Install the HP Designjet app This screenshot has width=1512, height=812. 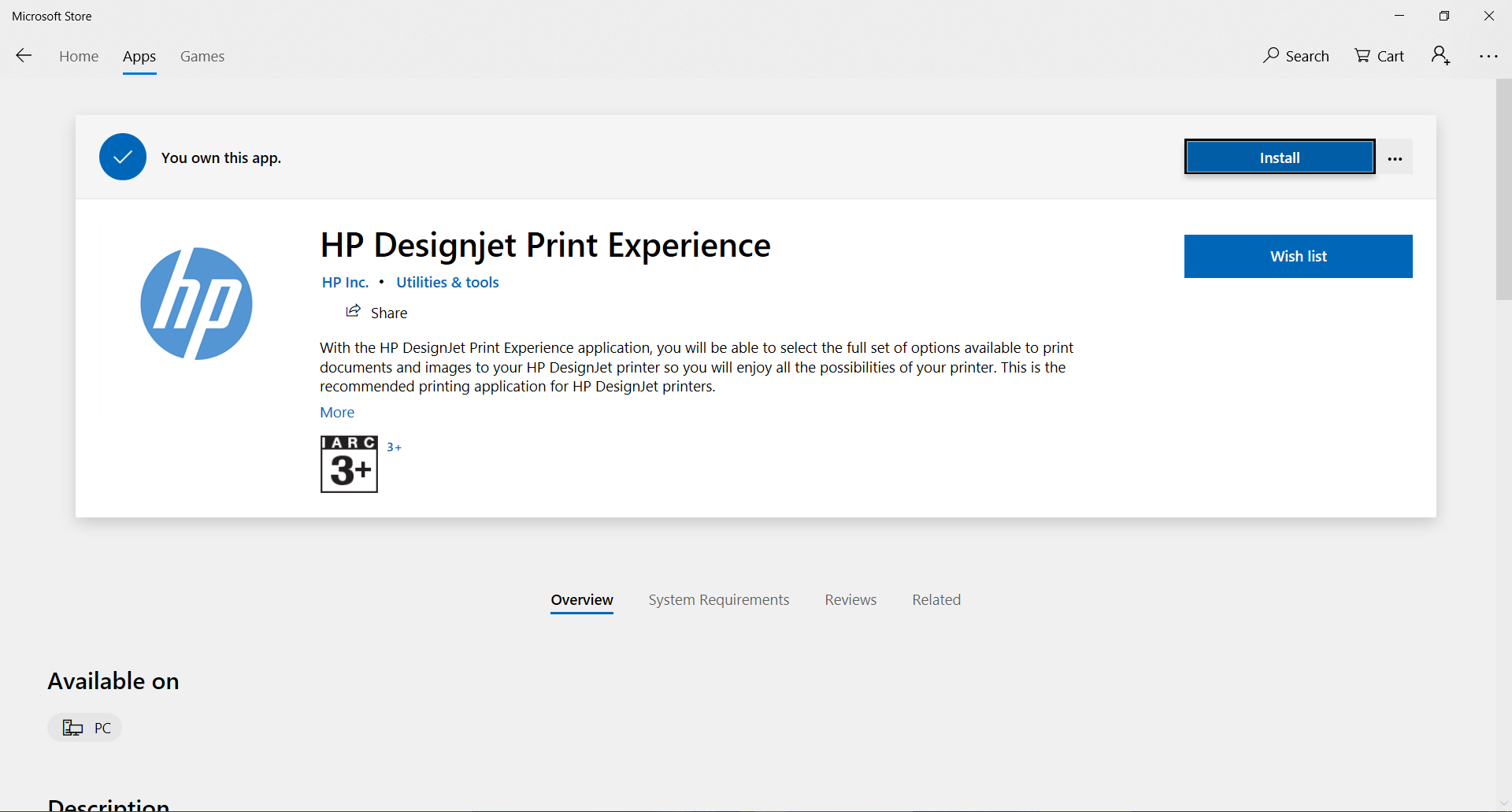coord(1280,157)
